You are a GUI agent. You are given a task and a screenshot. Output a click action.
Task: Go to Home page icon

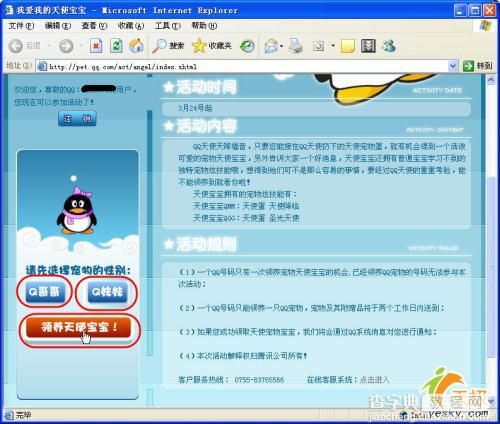pyautogui.click(x=136, y=46)
